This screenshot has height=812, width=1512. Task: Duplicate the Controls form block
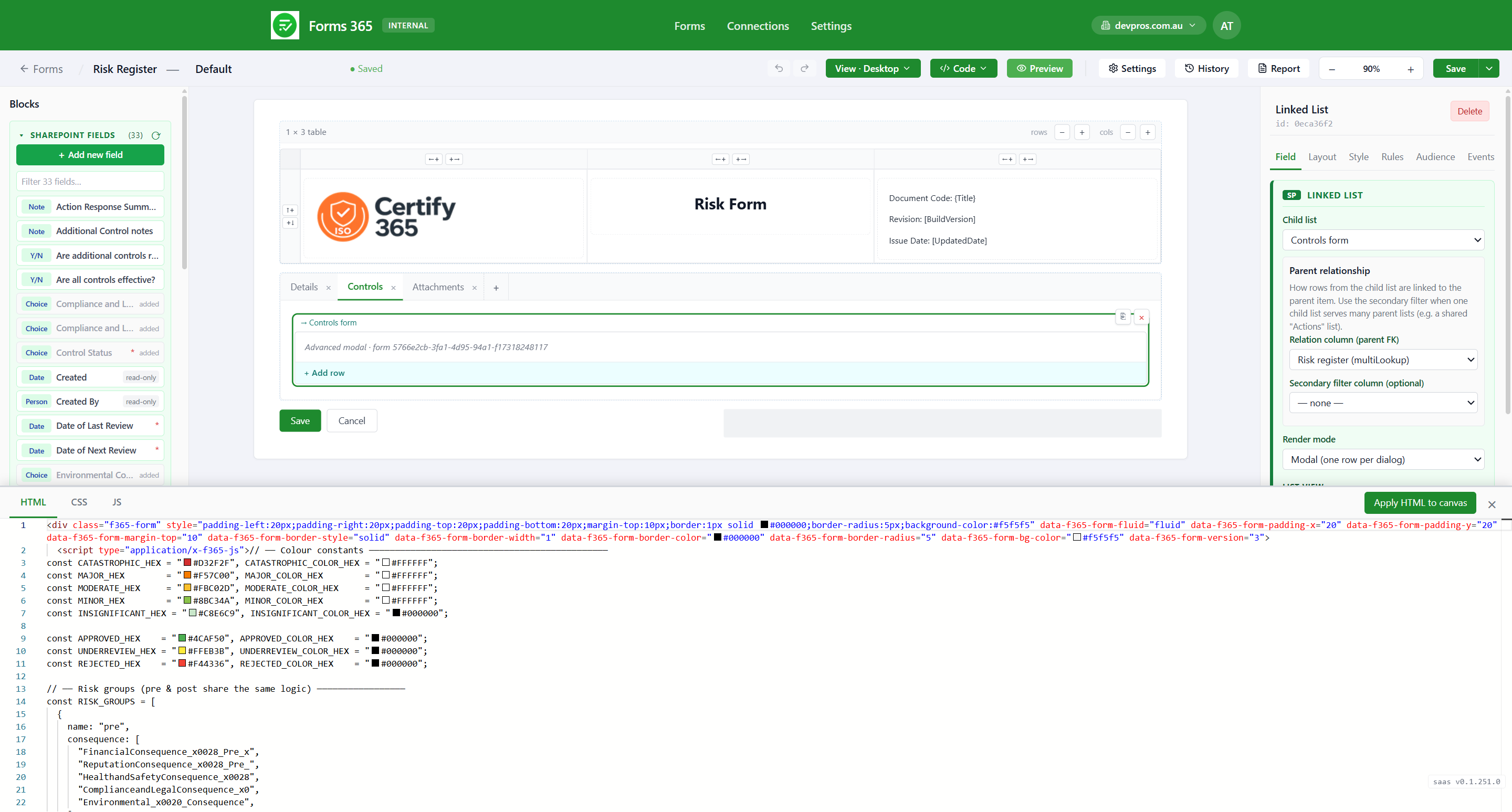coord(1123,317)
